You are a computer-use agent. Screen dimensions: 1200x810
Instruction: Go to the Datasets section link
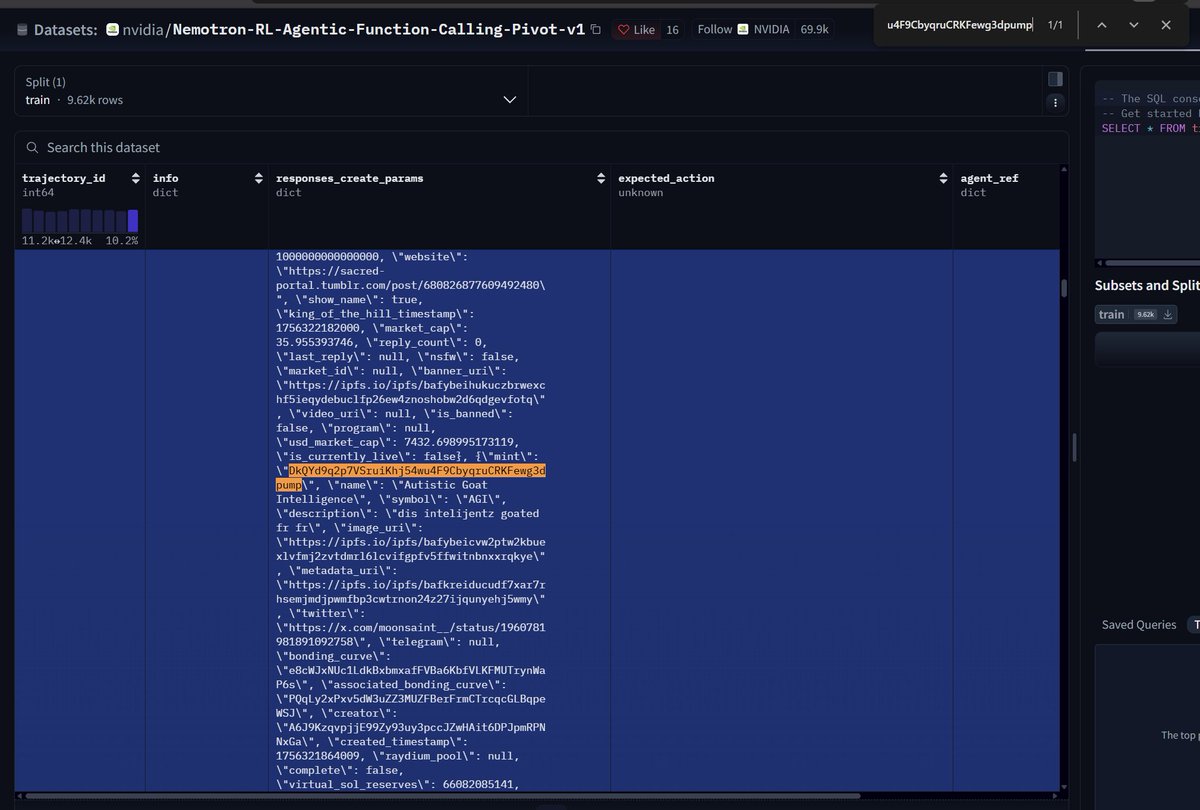click(x=64, y=30)
